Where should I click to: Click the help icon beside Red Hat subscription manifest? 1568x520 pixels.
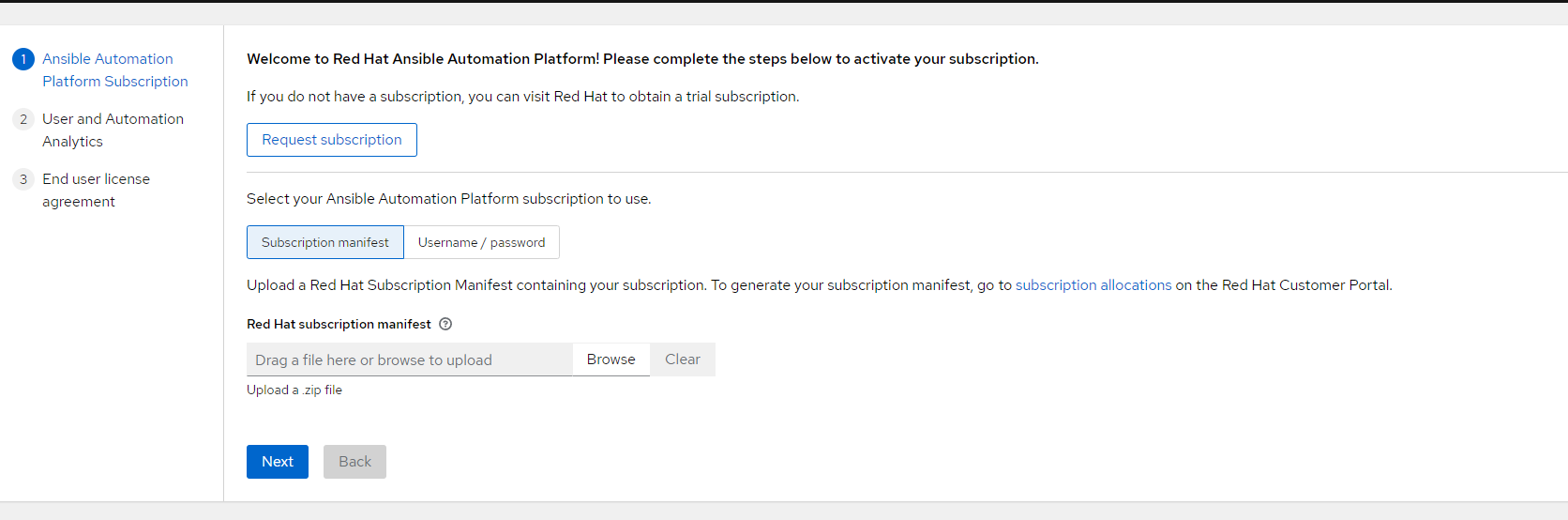click(445, 324)
